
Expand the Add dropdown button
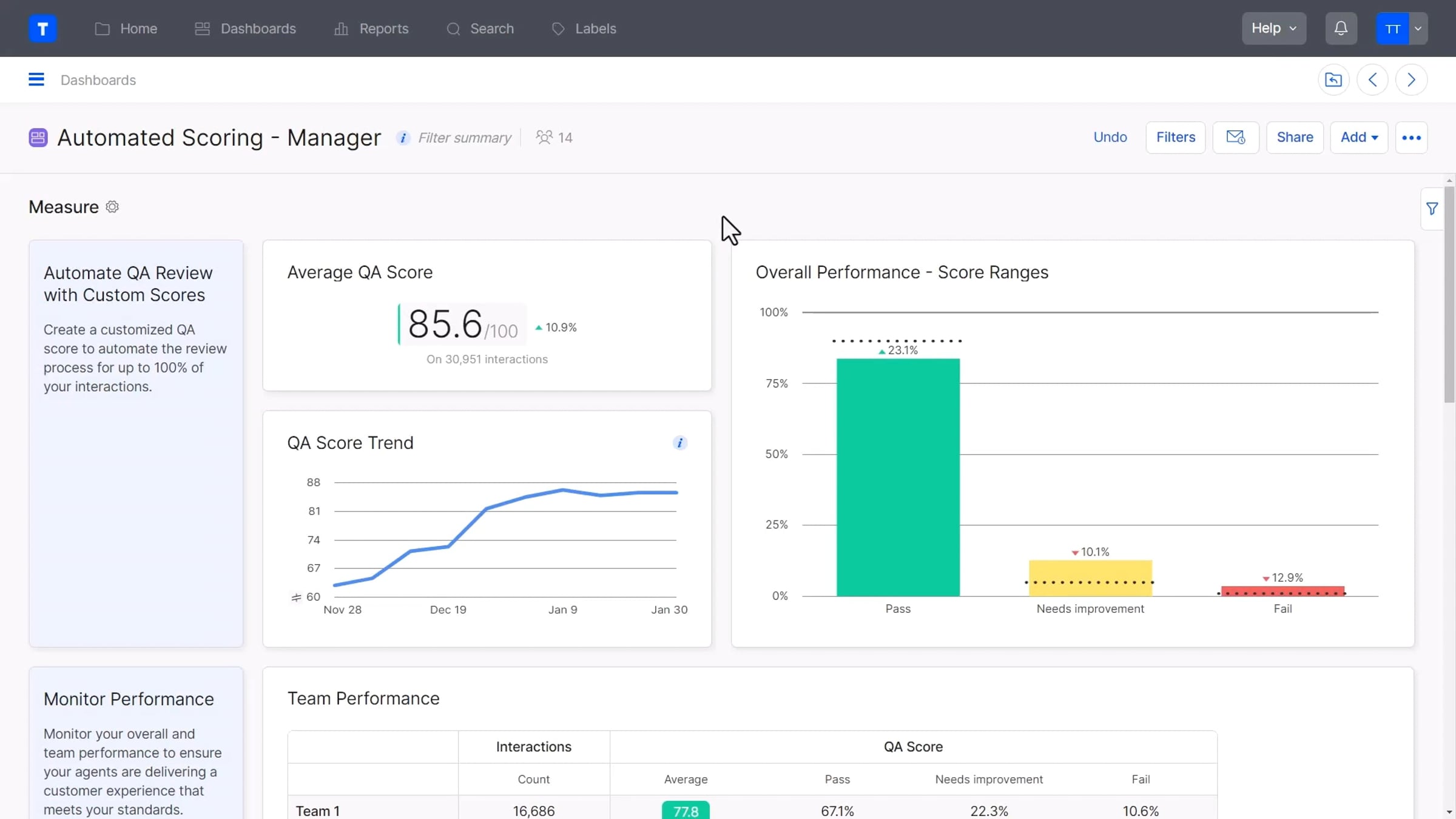tap(1358, 137)
